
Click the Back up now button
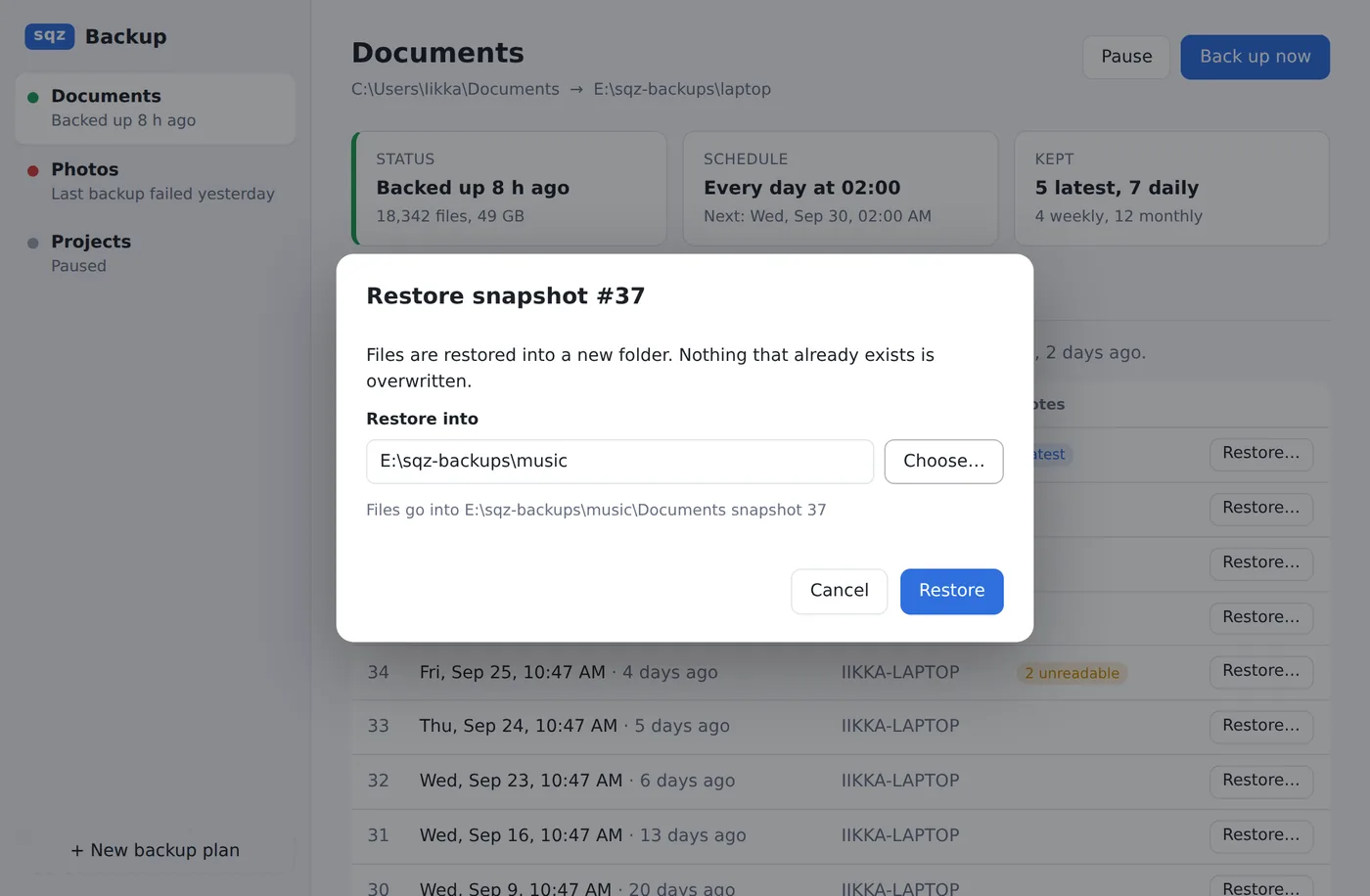click(1255, 57)
